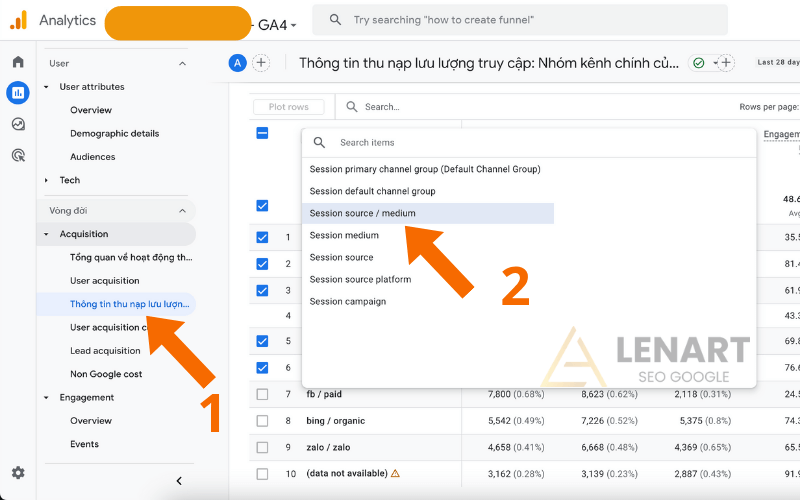Open the Advertising icon in left rail

[18, 155]
